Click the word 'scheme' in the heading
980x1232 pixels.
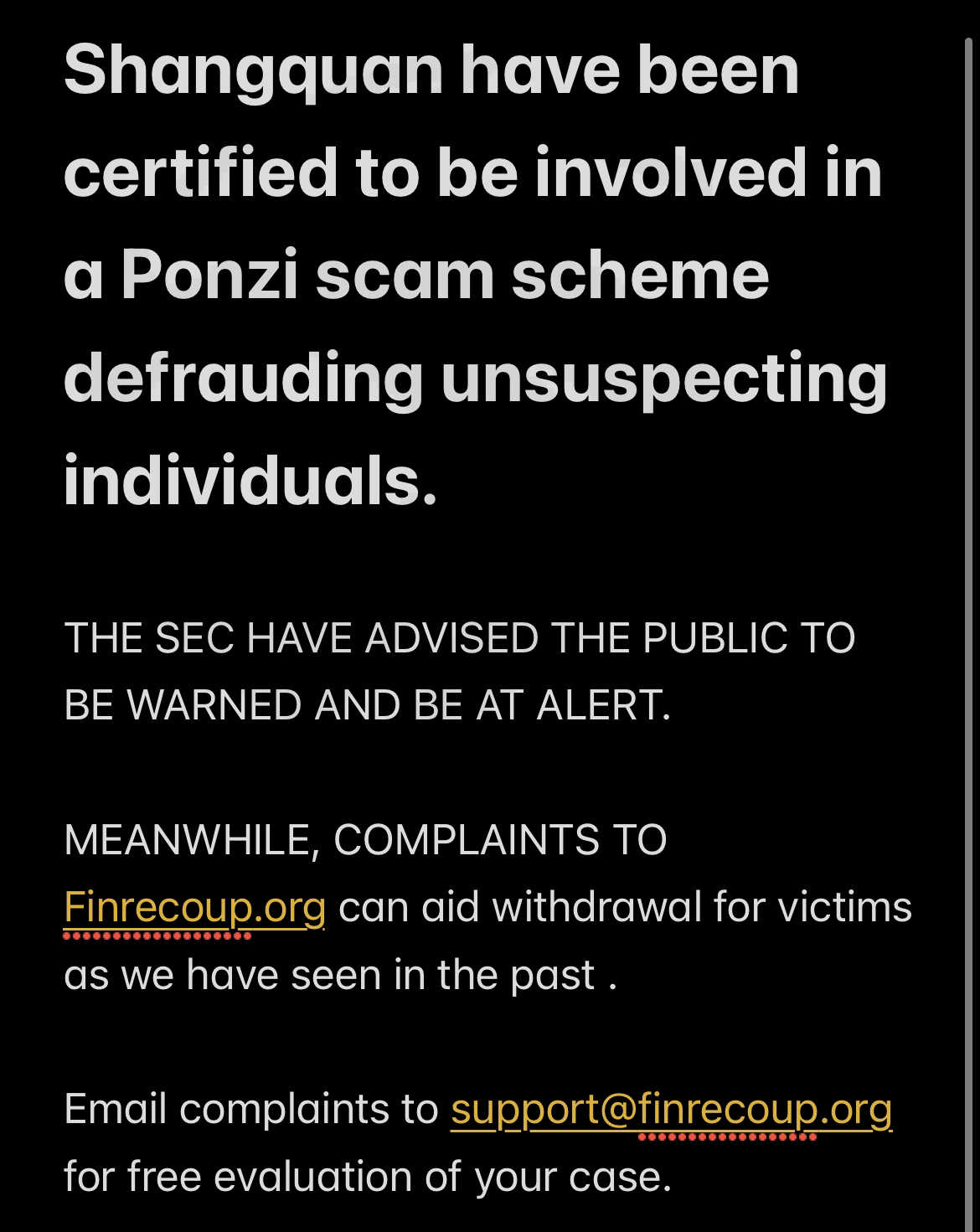point(640,275)
